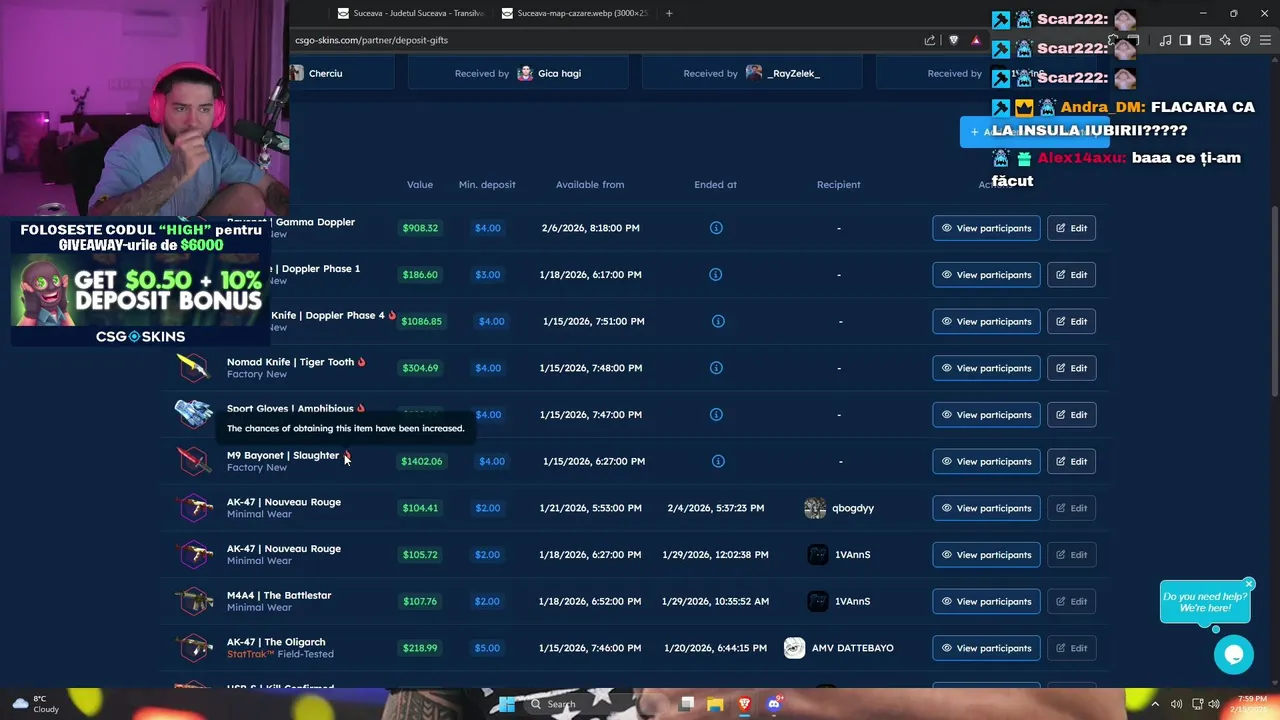Open the Brave playlist music icon

click(1165, 40)
